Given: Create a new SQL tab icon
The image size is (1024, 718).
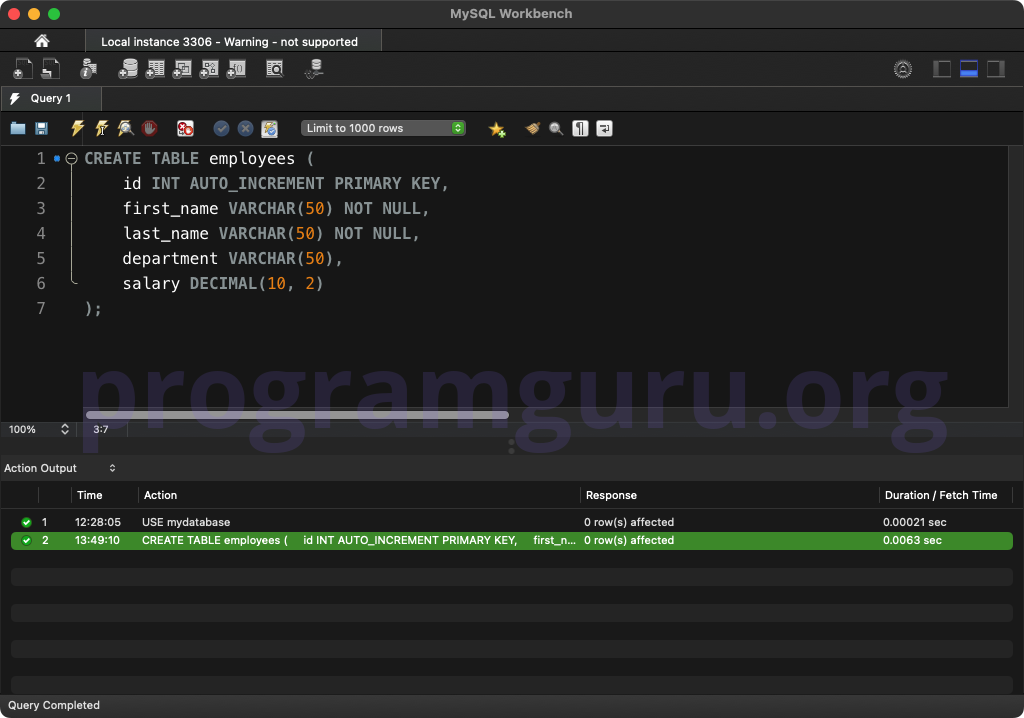Looking at the screenshot, I should [x=23, y=69].
